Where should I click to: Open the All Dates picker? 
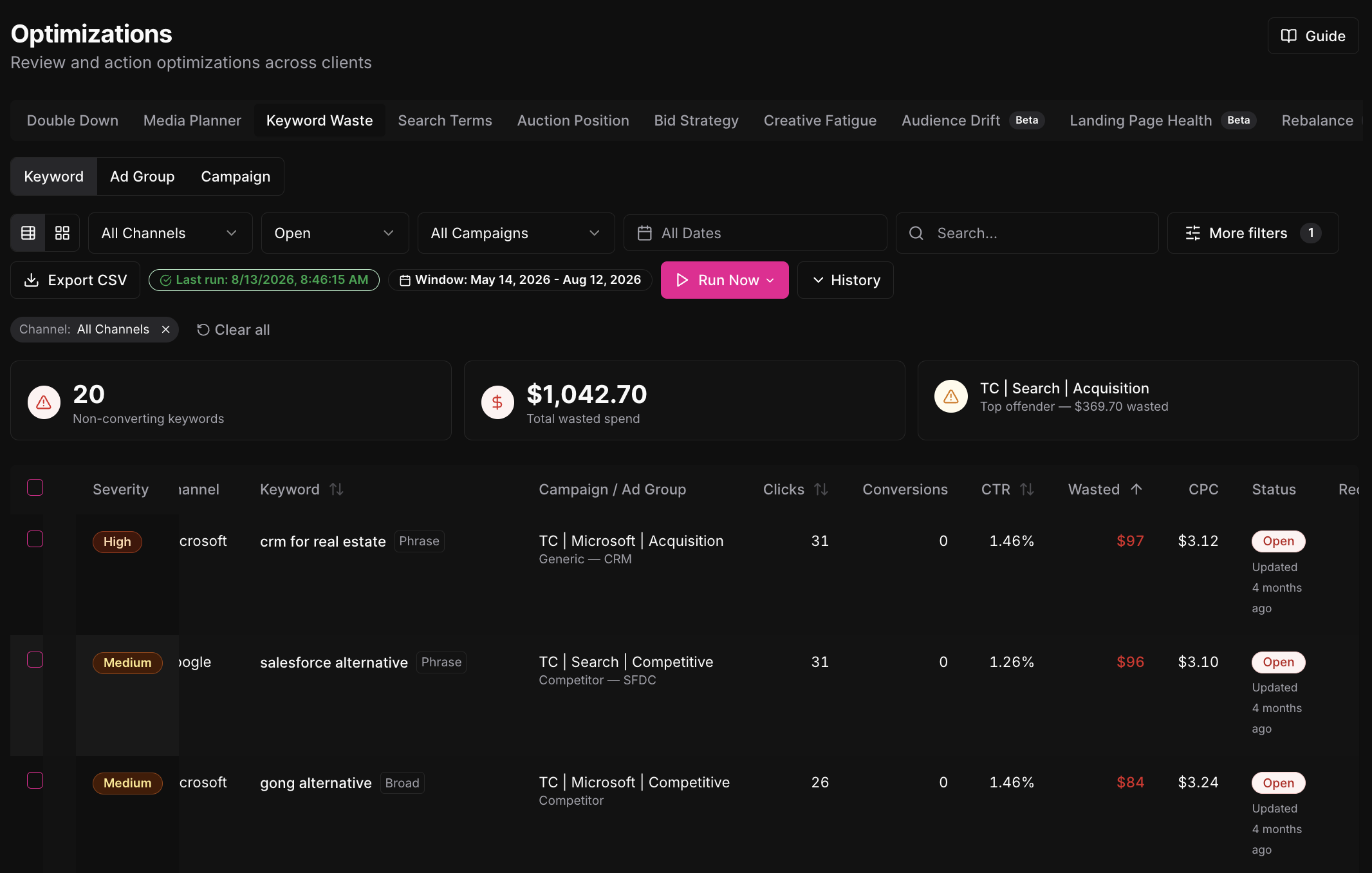[x=755, y=233]
